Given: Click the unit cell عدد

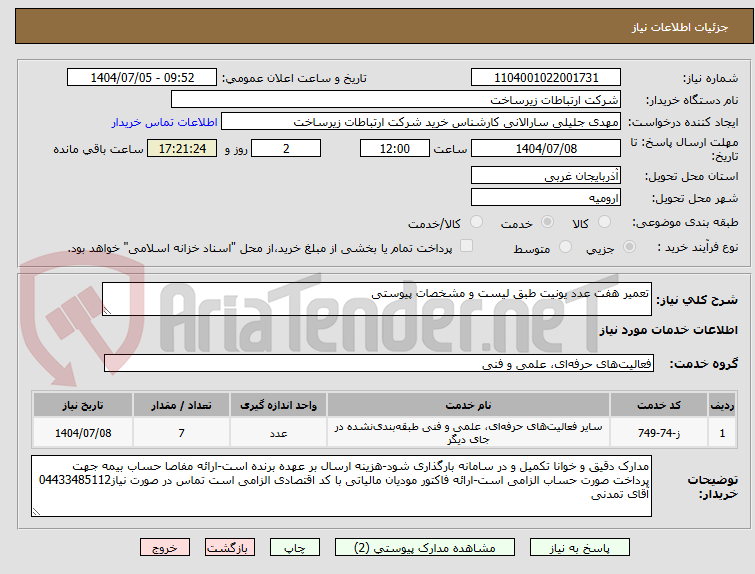Looking at the screenshot, I should [x=278, y=433].
